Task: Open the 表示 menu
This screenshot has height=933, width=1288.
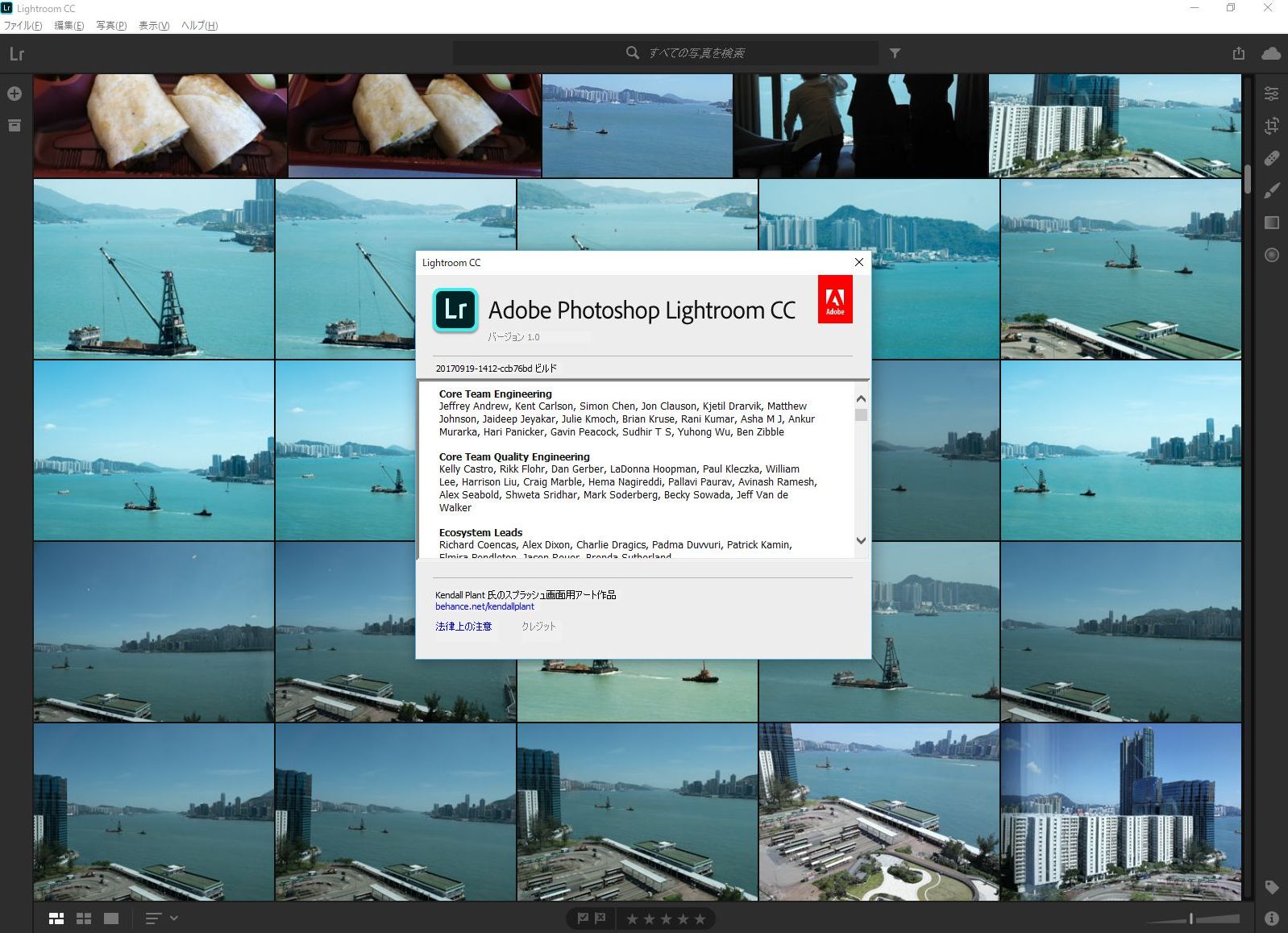Action: point(154,26)
